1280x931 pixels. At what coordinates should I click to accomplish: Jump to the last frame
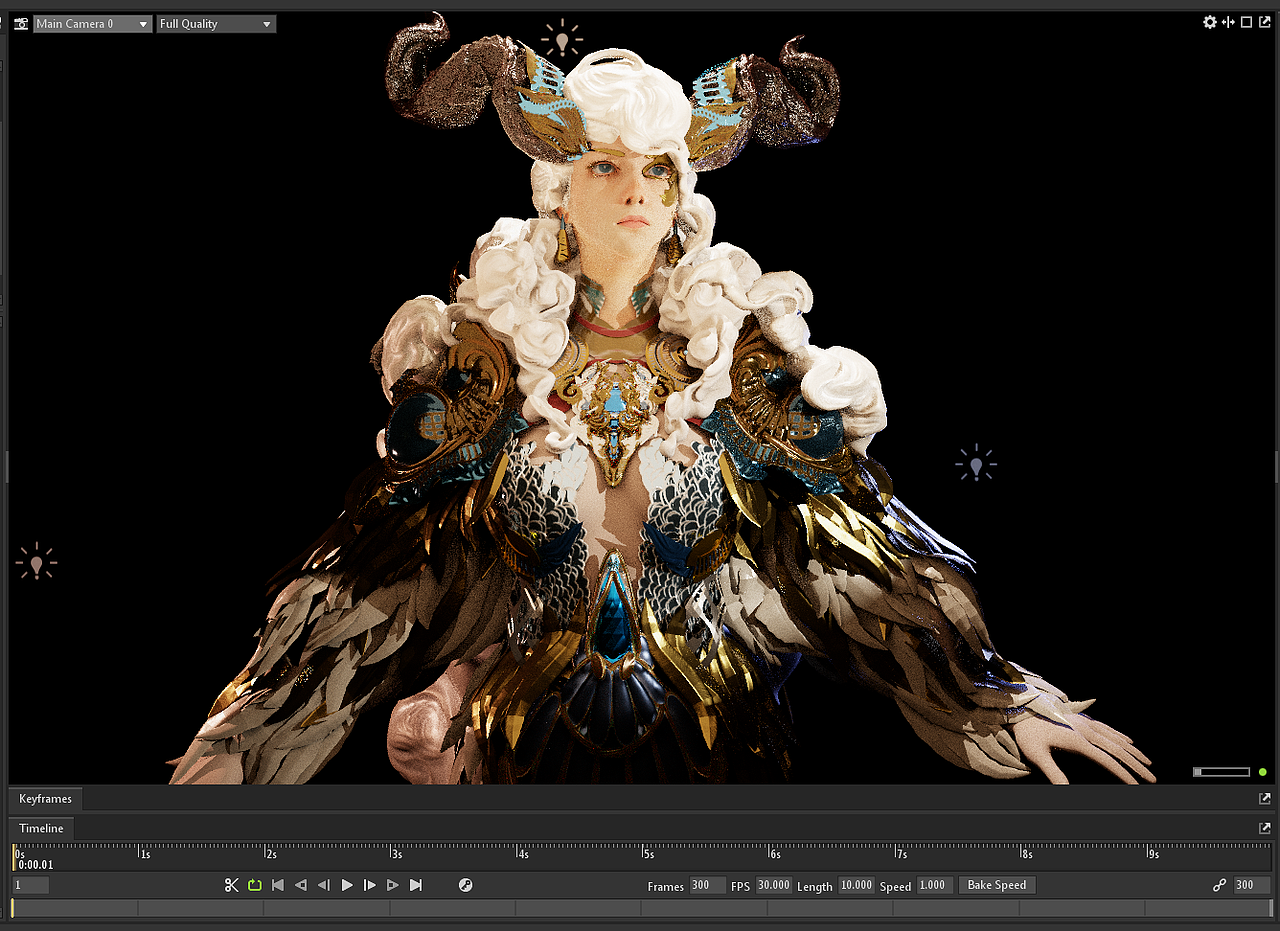416,885
